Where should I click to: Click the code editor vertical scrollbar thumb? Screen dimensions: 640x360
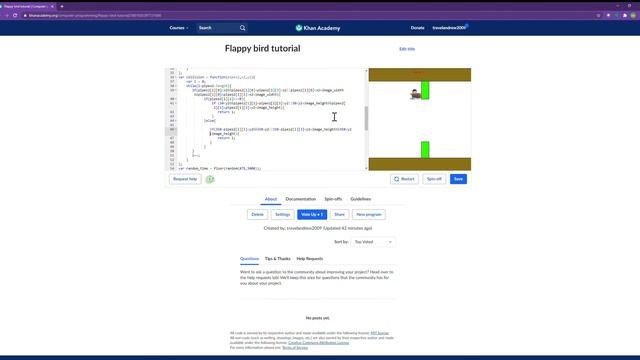click(x=366, y=118)
